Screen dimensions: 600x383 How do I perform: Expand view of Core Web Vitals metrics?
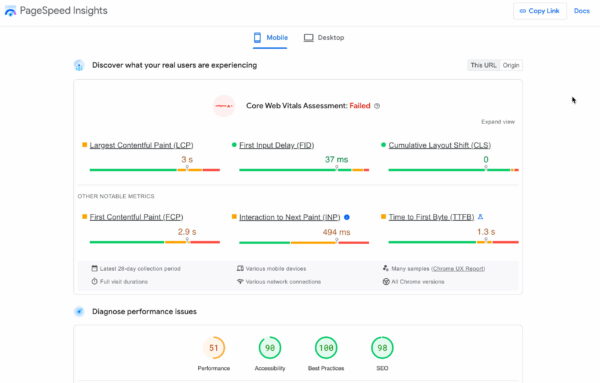point(497,122)
